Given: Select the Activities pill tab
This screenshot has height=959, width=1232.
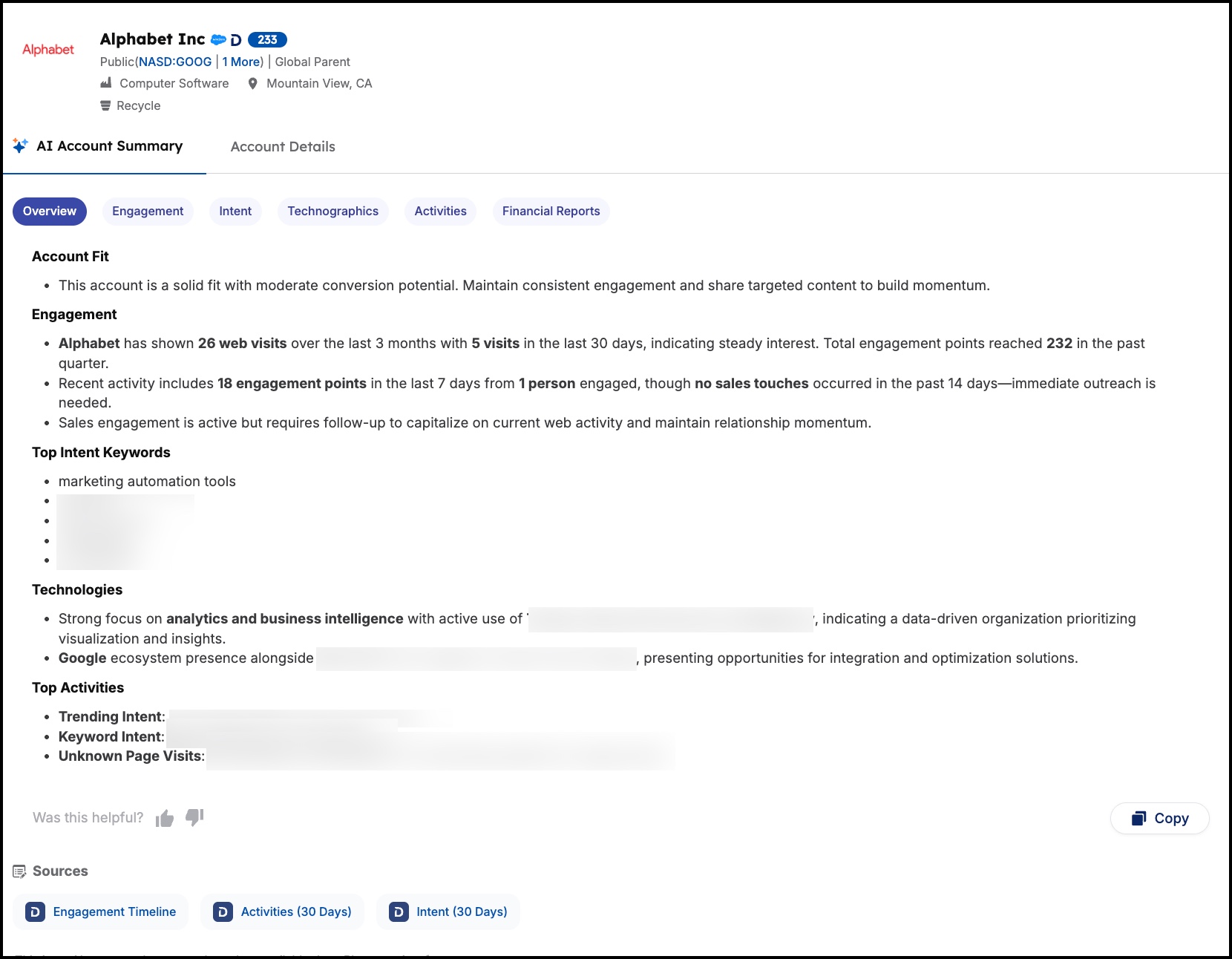Looking at the screenshot, I should tap(441, 212).
